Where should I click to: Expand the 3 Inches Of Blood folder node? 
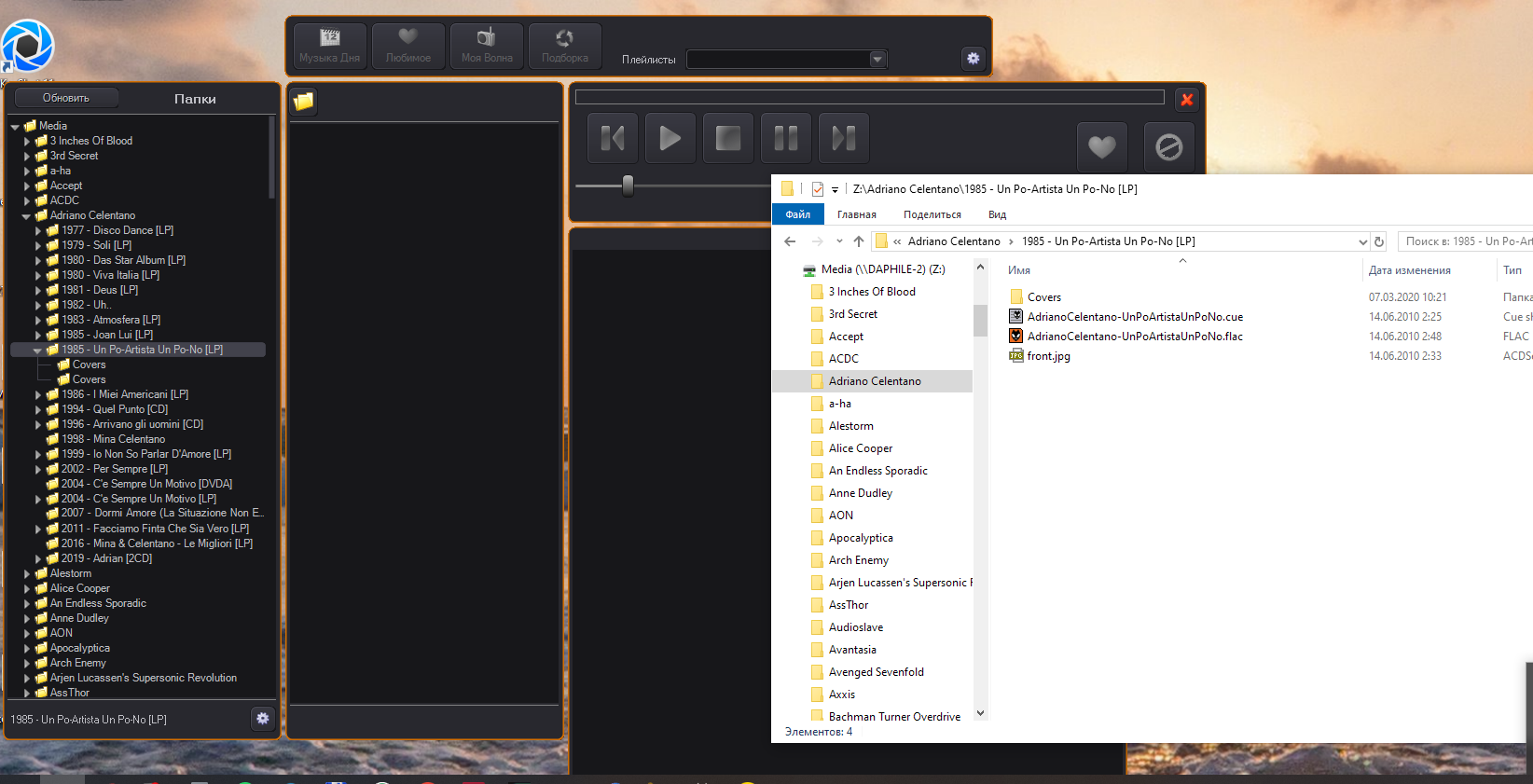pyautogui.click(x=27, y=142)
